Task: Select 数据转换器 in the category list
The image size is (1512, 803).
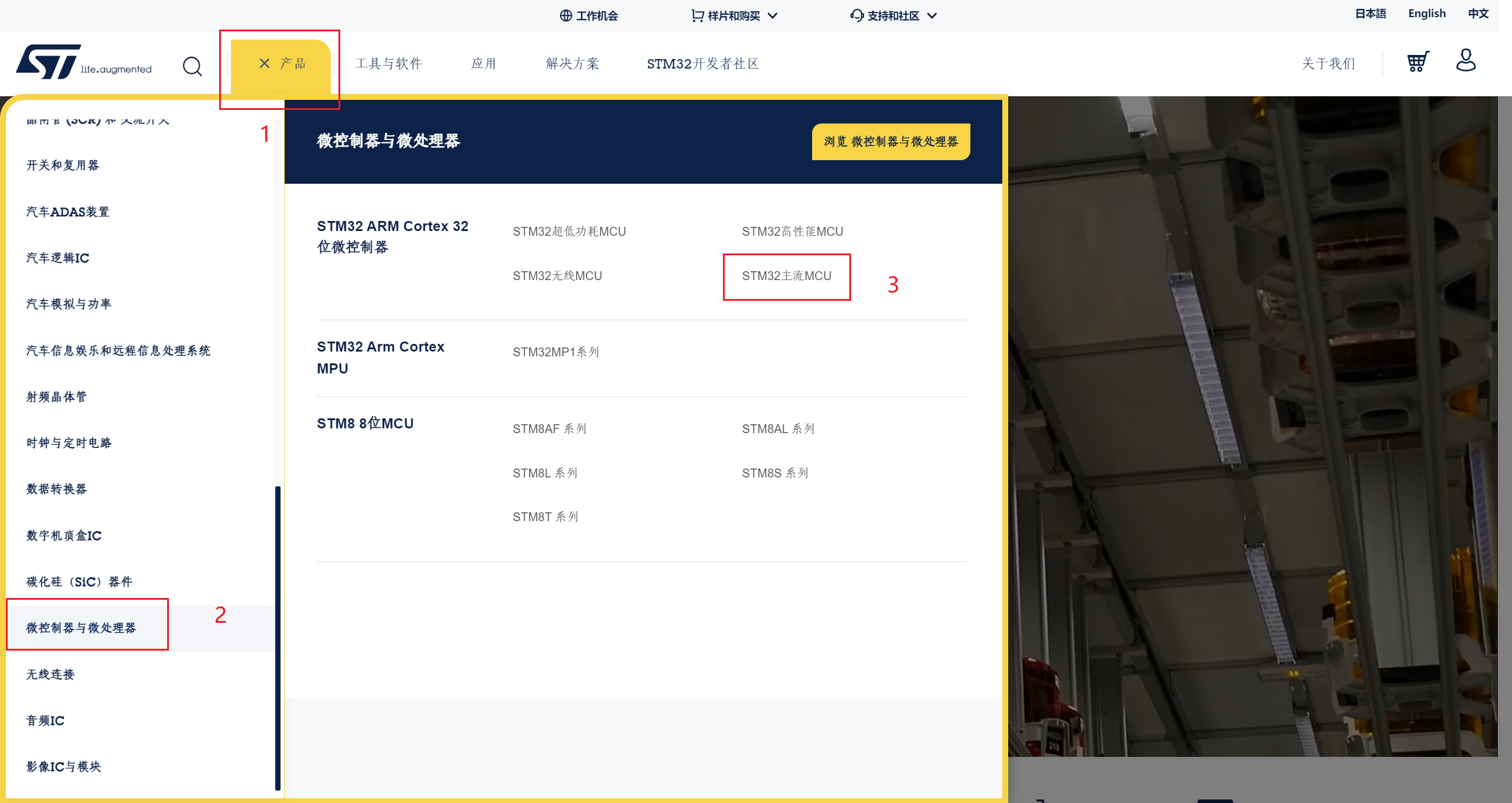Action: [56, 489]
